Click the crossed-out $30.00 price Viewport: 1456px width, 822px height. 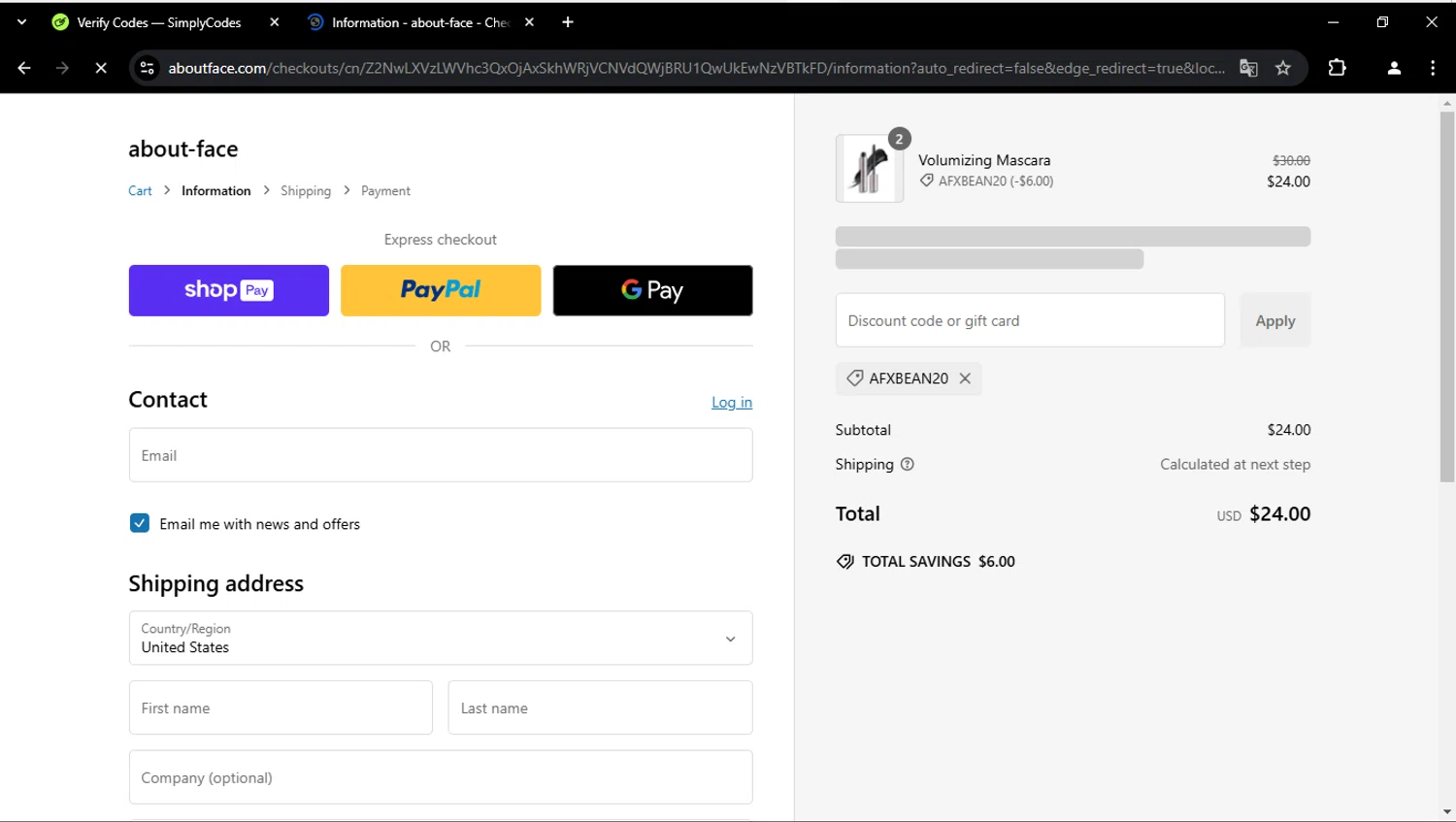pyautogui.click(x=1291, y=160)
